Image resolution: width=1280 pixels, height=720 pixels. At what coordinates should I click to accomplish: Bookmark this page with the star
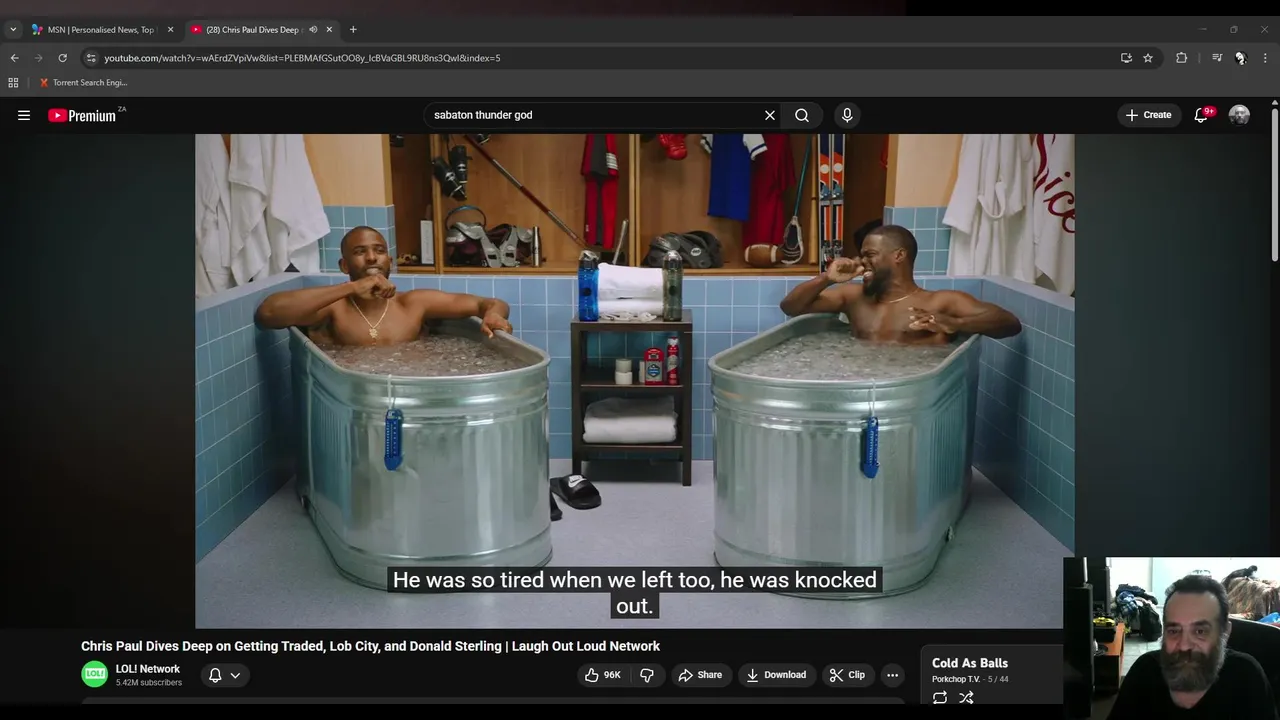pyautogui.click(x=1148, y=58)
